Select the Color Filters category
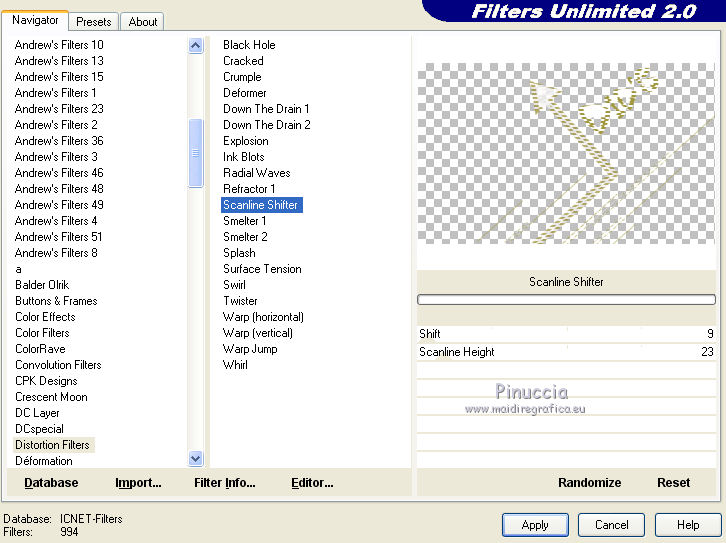This screenshot has width=726, height=543. 42,333
